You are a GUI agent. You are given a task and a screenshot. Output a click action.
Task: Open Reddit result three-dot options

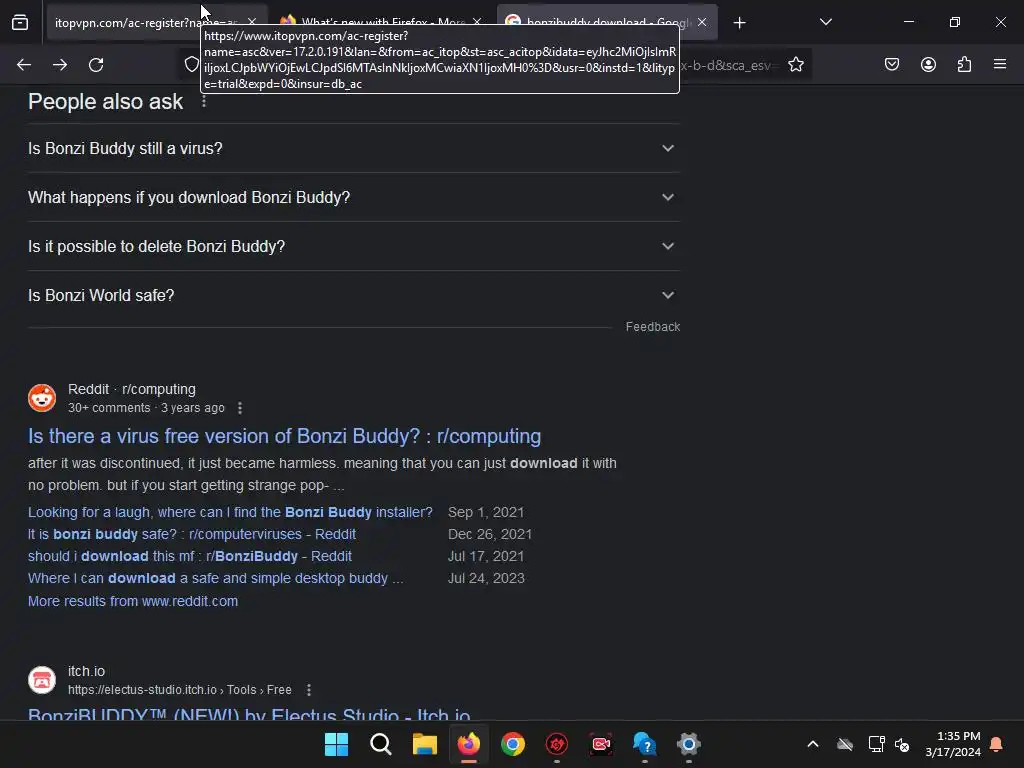click(x=240, y=408)
